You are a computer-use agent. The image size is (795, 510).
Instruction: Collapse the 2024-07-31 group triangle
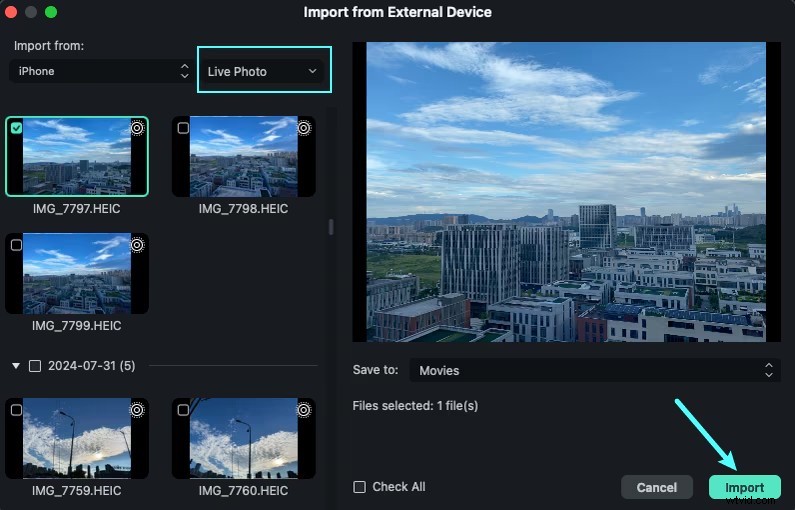pyautogui.click(x=16, y=366)
